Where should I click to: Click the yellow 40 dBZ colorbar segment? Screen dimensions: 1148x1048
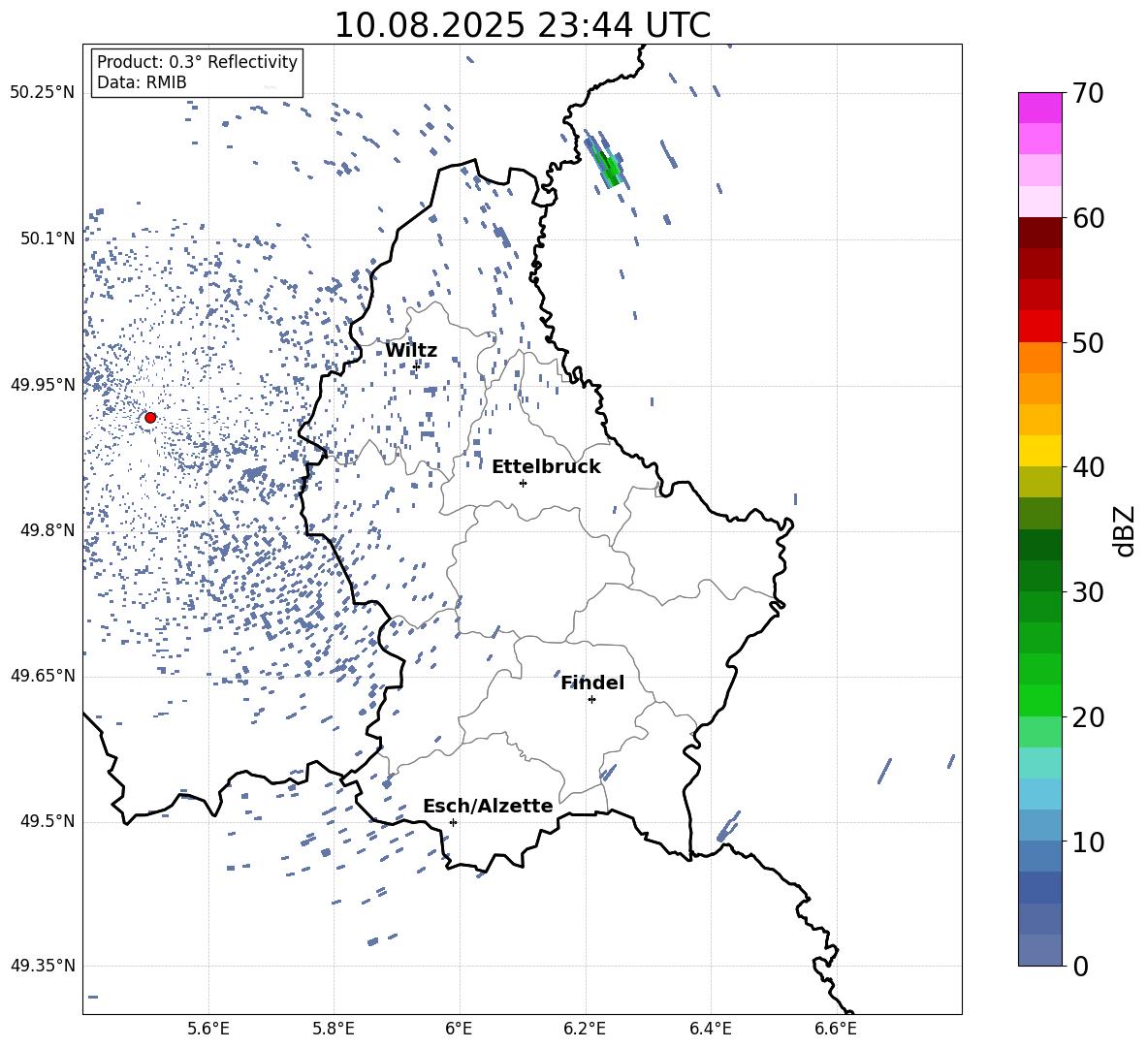pyautogui.click(x=1040, y=451)
